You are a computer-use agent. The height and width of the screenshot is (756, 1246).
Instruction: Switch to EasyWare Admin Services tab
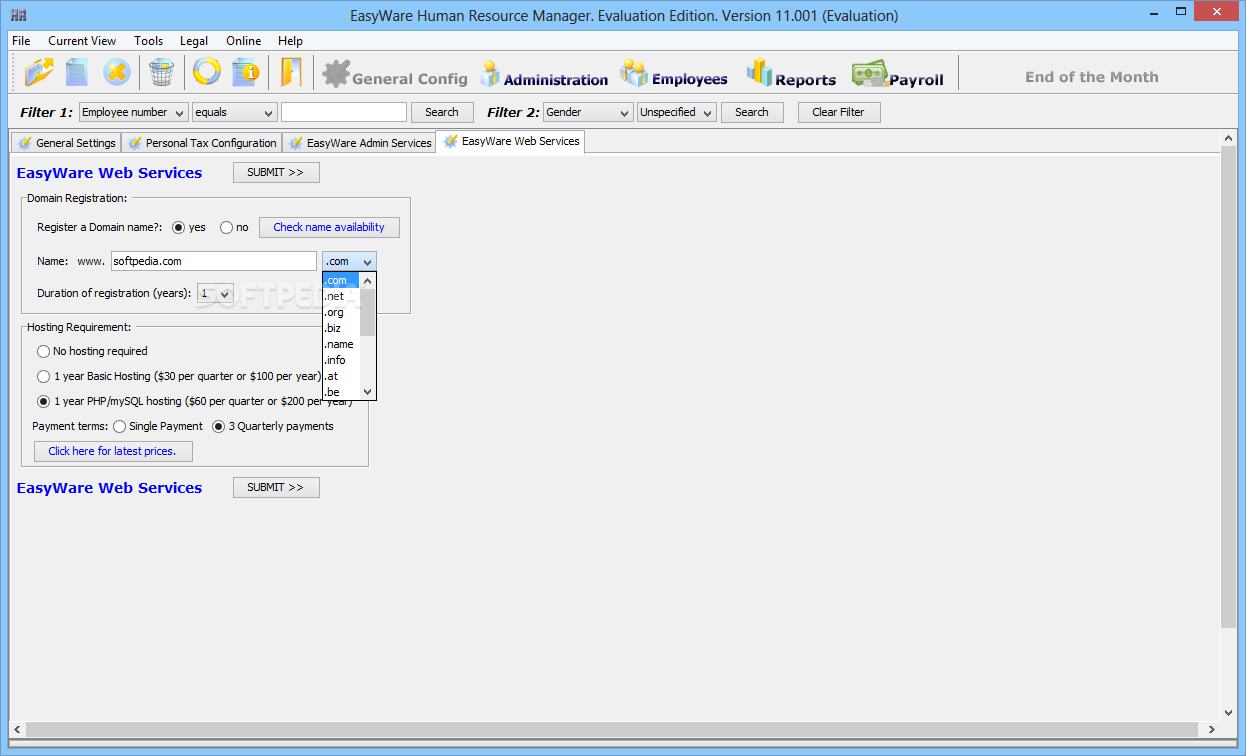point(359,143)
